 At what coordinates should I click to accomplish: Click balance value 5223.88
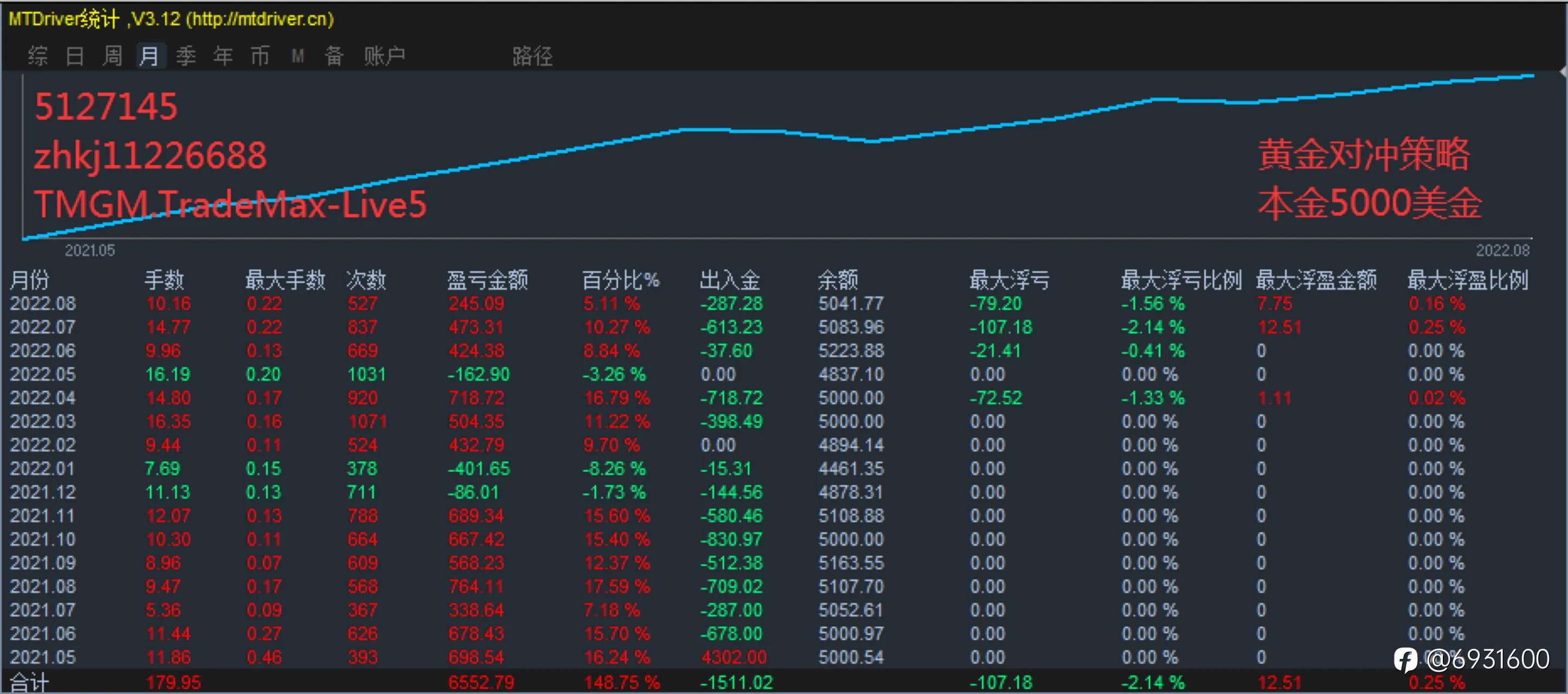pos(851,351)
